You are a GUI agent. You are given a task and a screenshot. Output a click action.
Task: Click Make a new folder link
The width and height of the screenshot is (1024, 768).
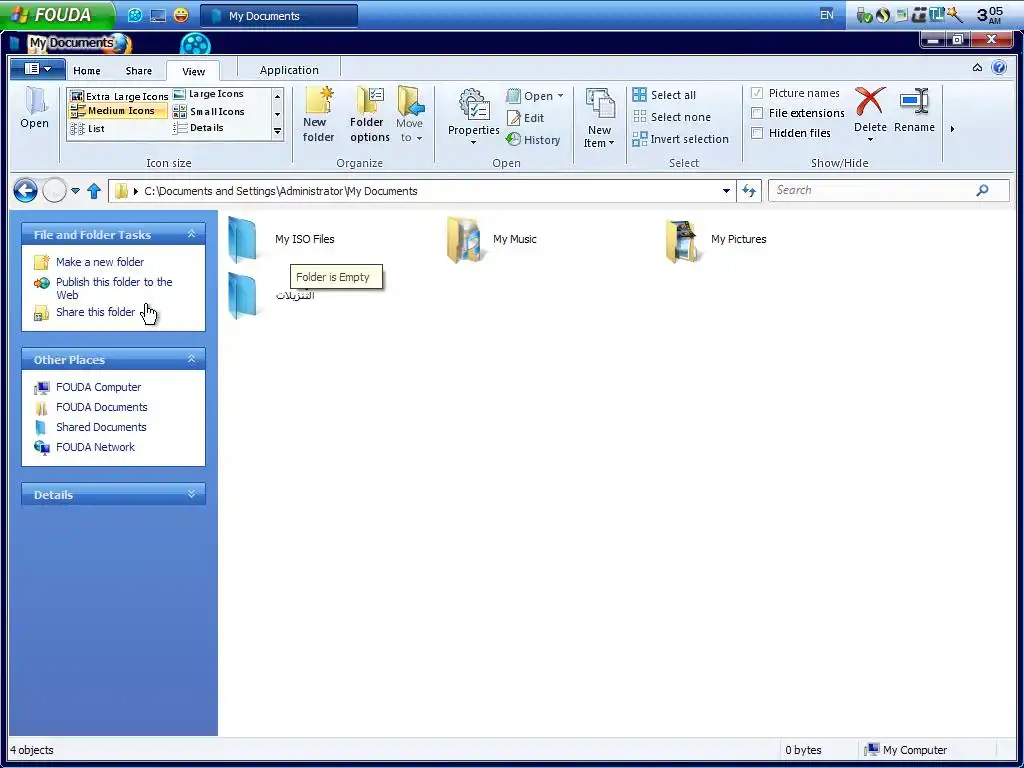(100, 262)
